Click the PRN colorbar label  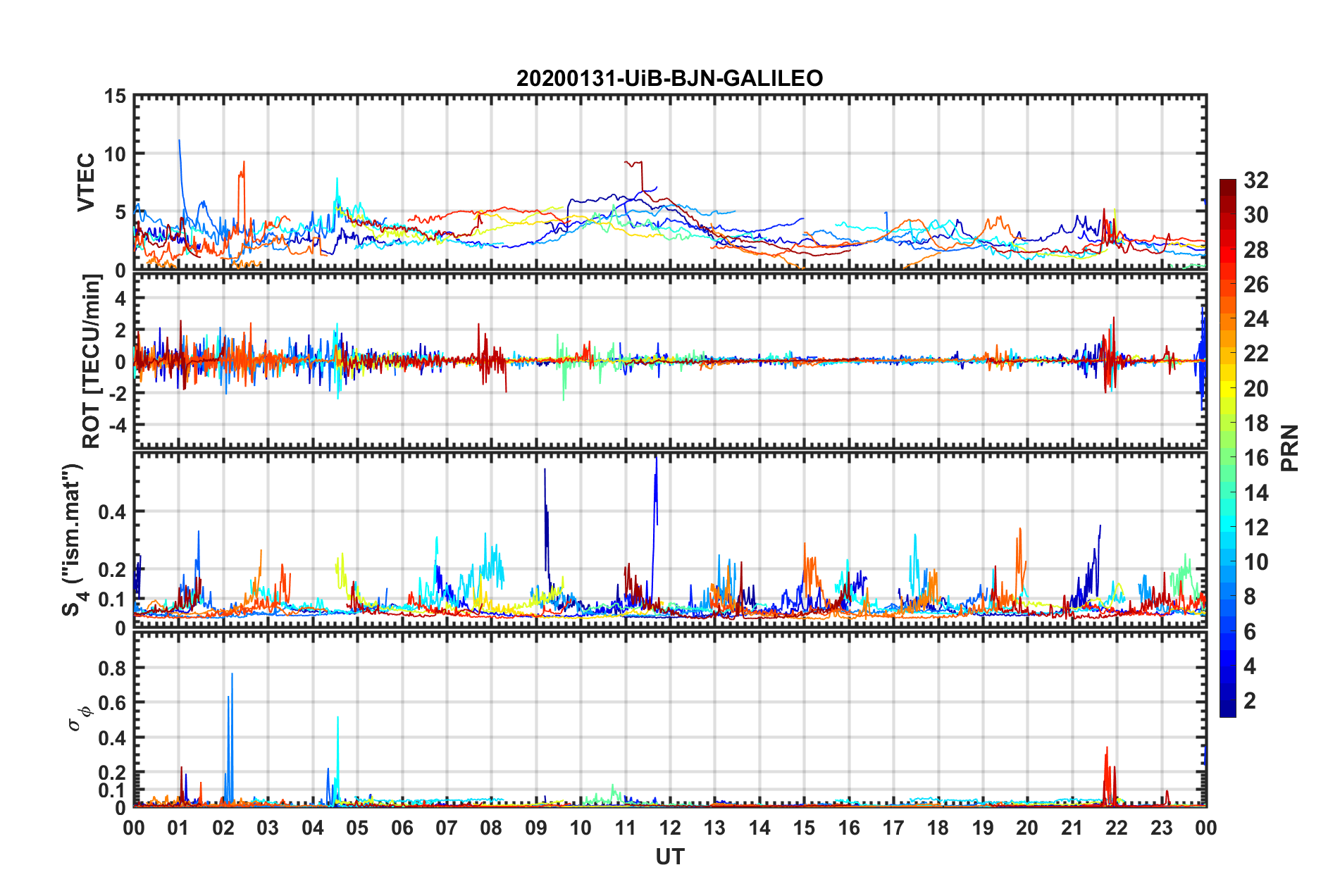tap(1290, 448)
